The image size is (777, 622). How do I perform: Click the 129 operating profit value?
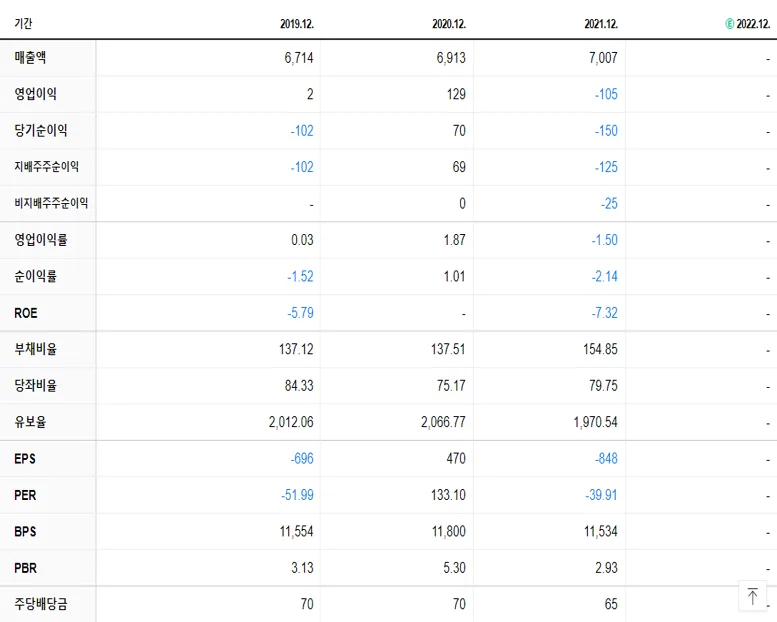click(456, 94)
